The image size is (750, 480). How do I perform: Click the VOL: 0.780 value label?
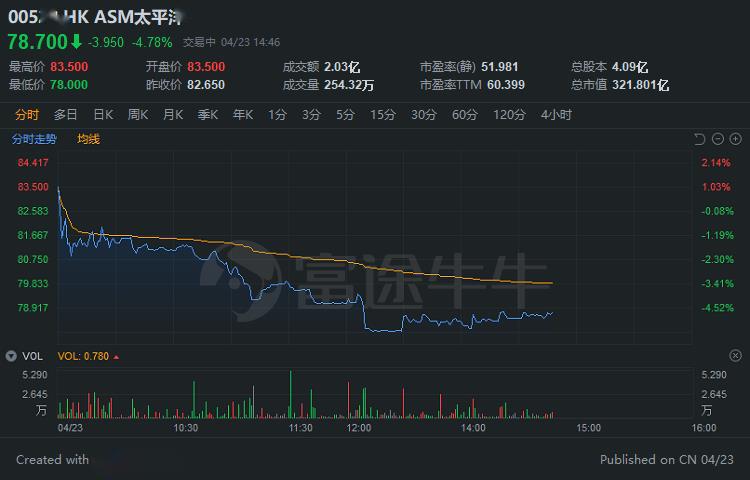83,356
